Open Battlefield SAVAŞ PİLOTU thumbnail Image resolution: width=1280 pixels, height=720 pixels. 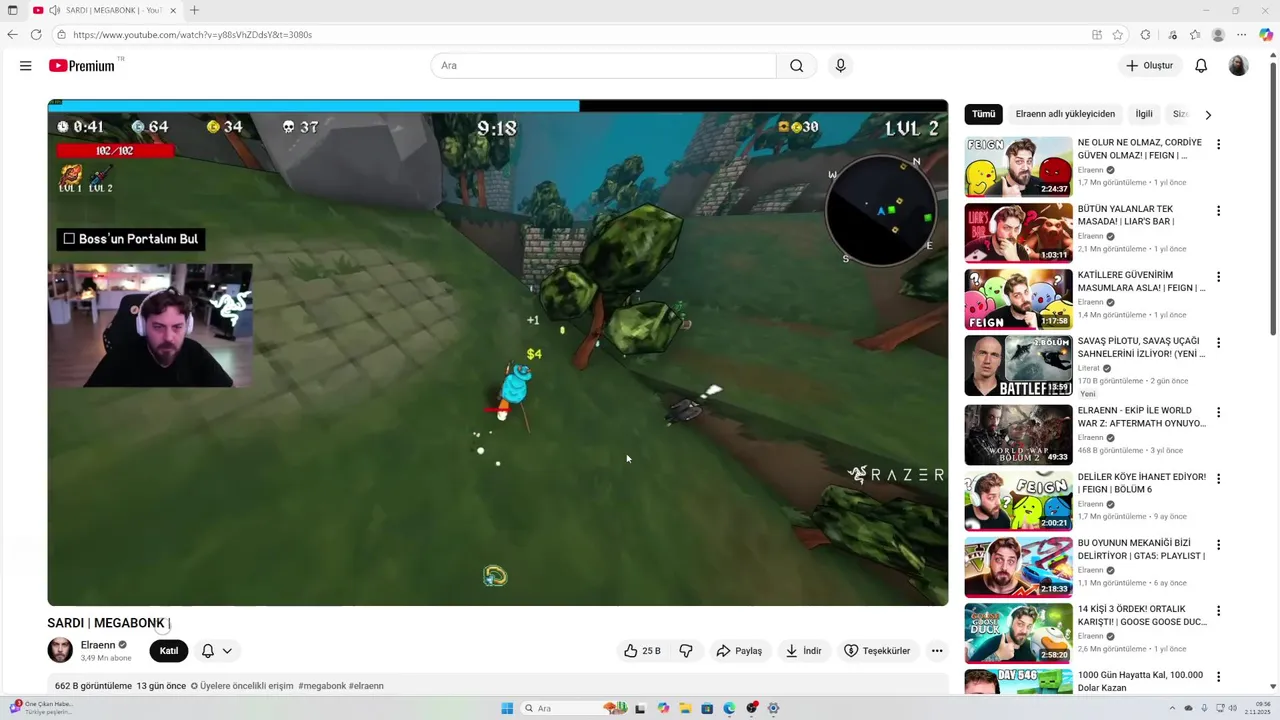[x=1018, y=365]
